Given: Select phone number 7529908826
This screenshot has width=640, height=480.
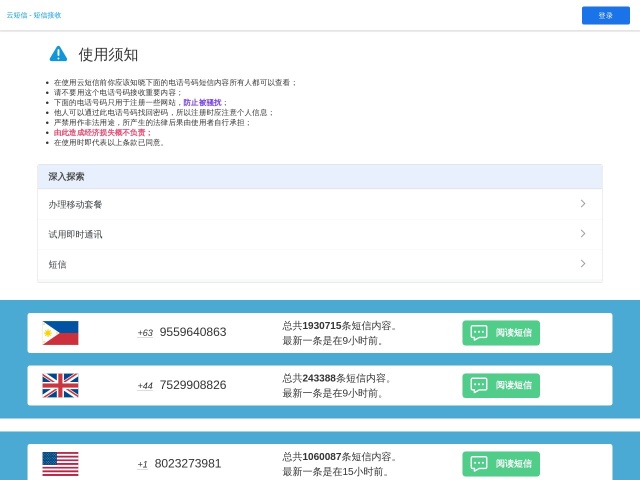Looking at the screenshot, I should [193, 385].
